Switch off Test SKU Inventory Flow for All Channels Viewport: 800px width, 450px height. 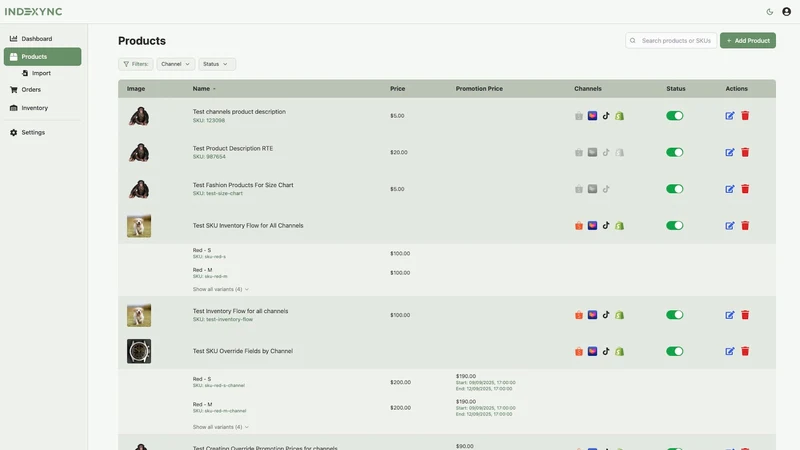[674, 226]
